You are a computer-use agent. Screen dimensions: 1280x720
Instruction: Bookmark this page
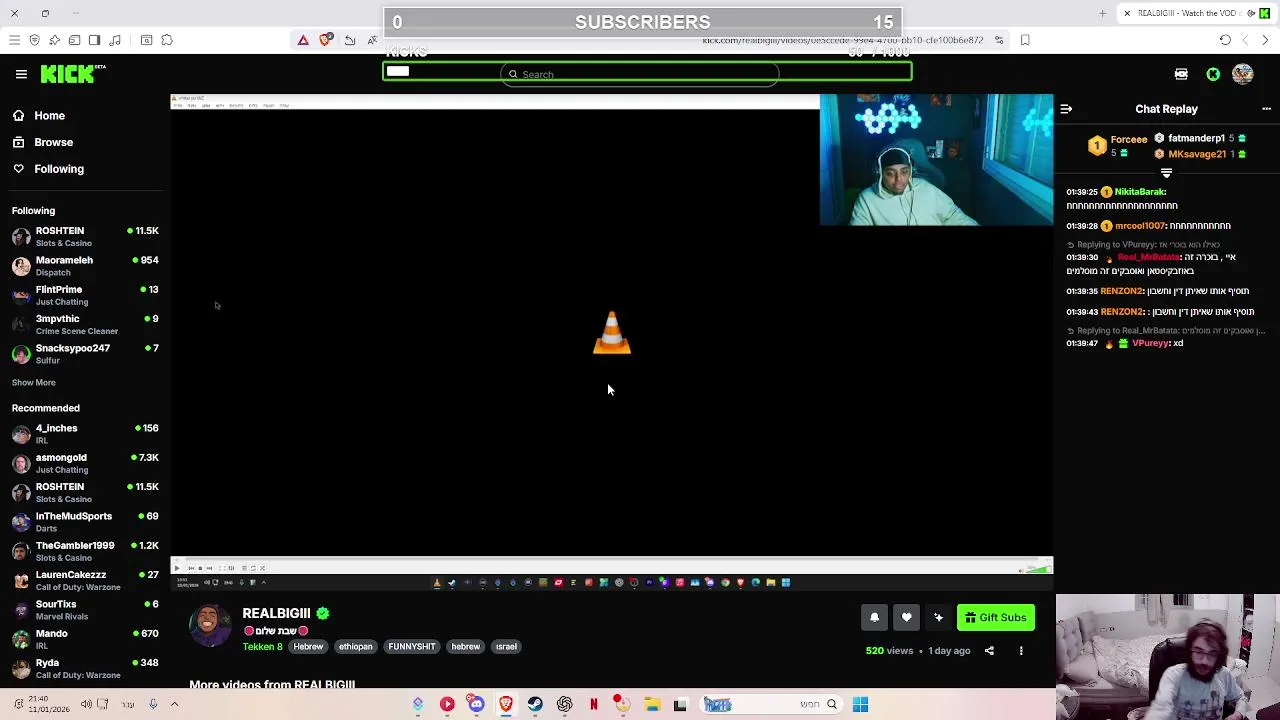coord(1025,40)
